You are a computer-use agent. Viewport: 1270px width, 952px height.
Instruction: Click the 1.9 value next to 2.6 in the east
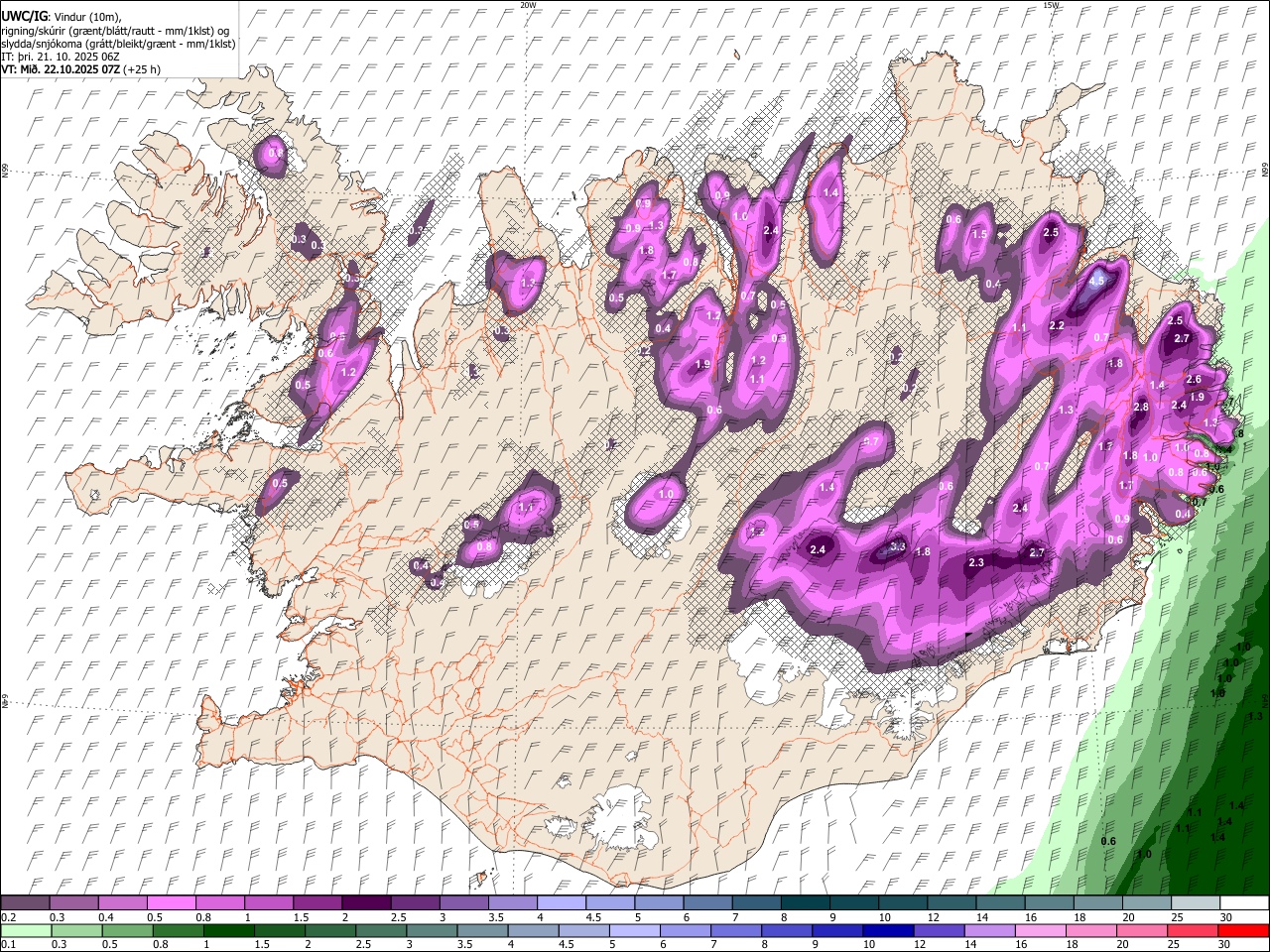pos(1197,397)
